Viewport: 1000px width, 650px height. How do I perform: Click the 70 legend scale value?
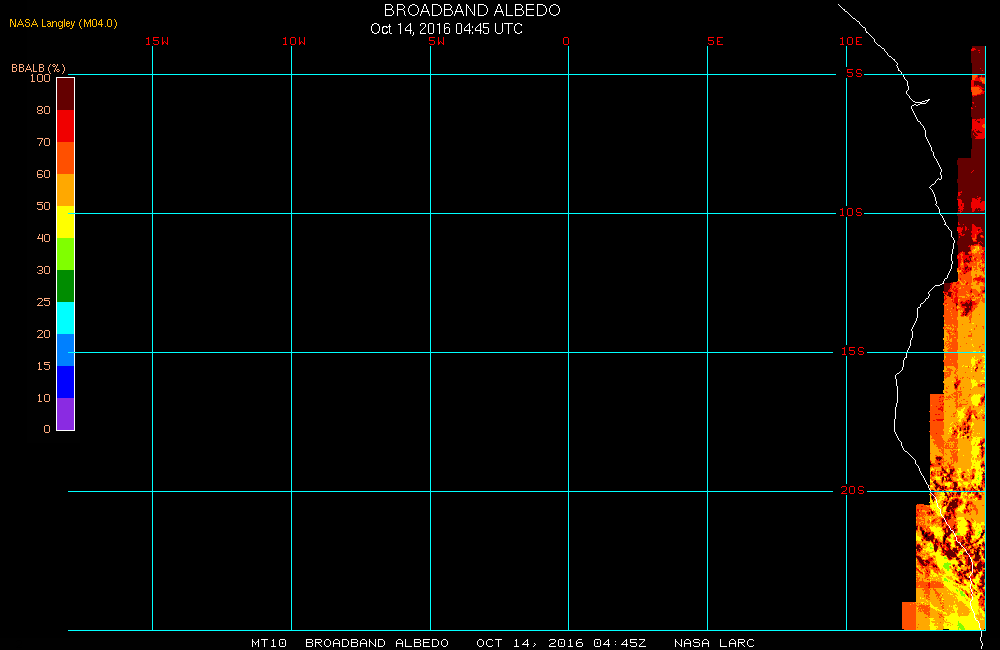click(x=43, y=142)
